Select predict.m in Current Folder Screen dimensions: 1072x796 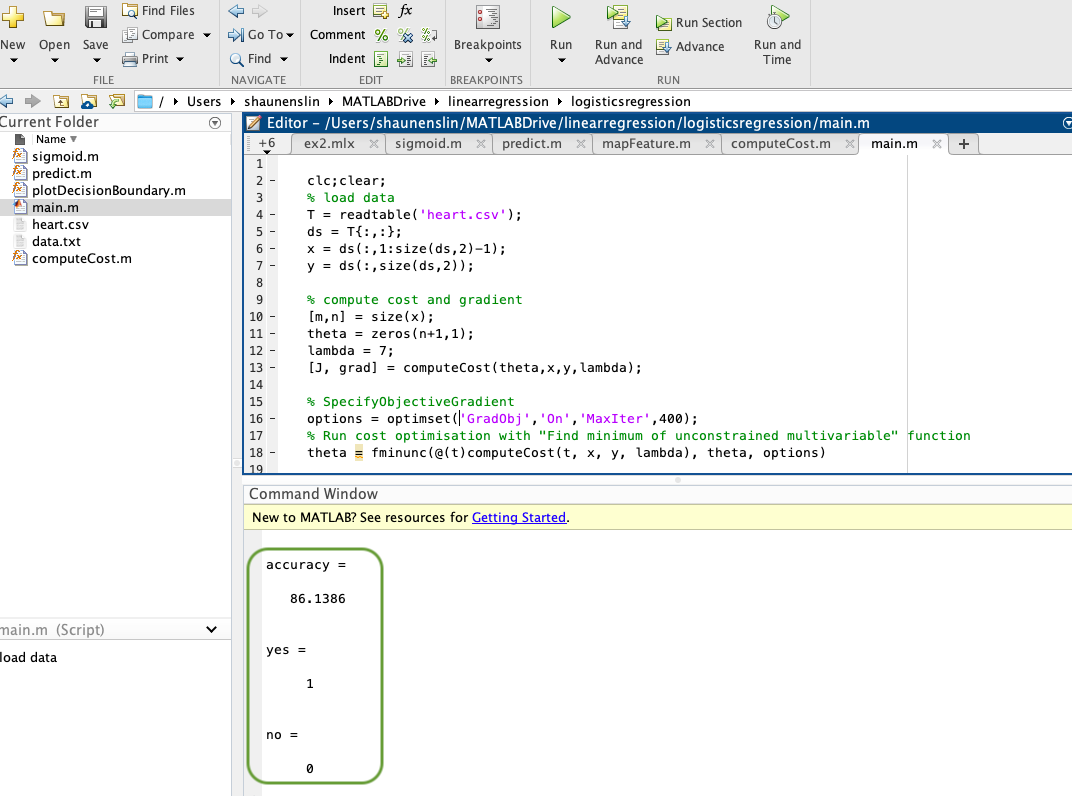(x=62, y=174)
